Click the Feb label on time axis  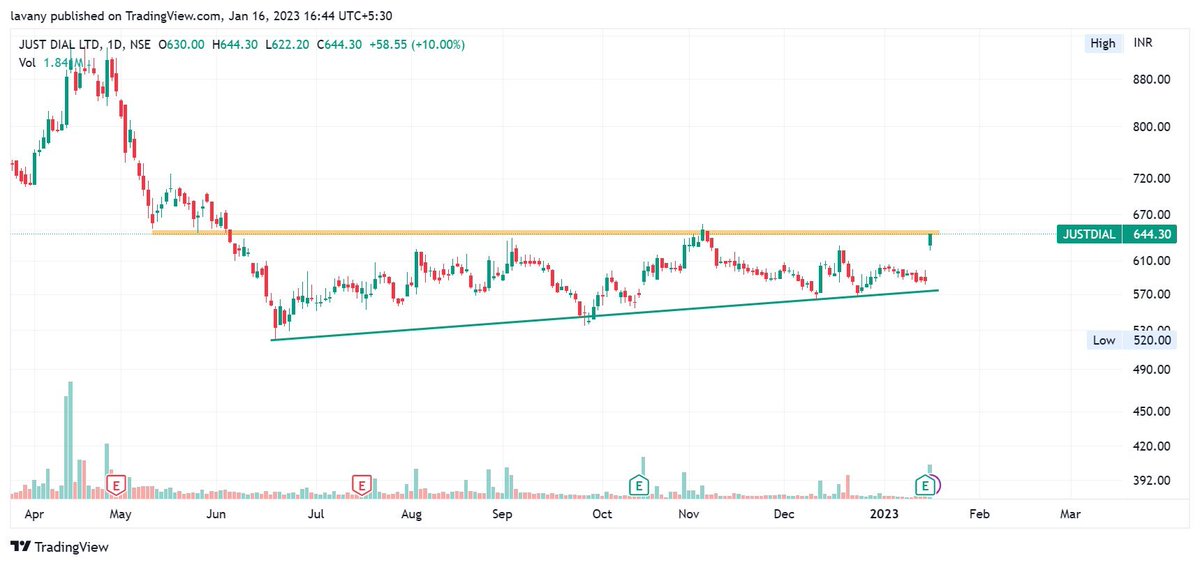(979, 513)
